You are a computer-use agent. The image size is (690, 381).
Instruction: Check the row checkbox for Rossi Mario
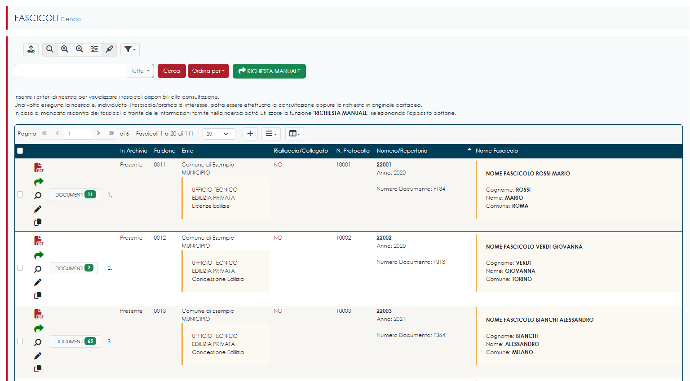(20, 194)
